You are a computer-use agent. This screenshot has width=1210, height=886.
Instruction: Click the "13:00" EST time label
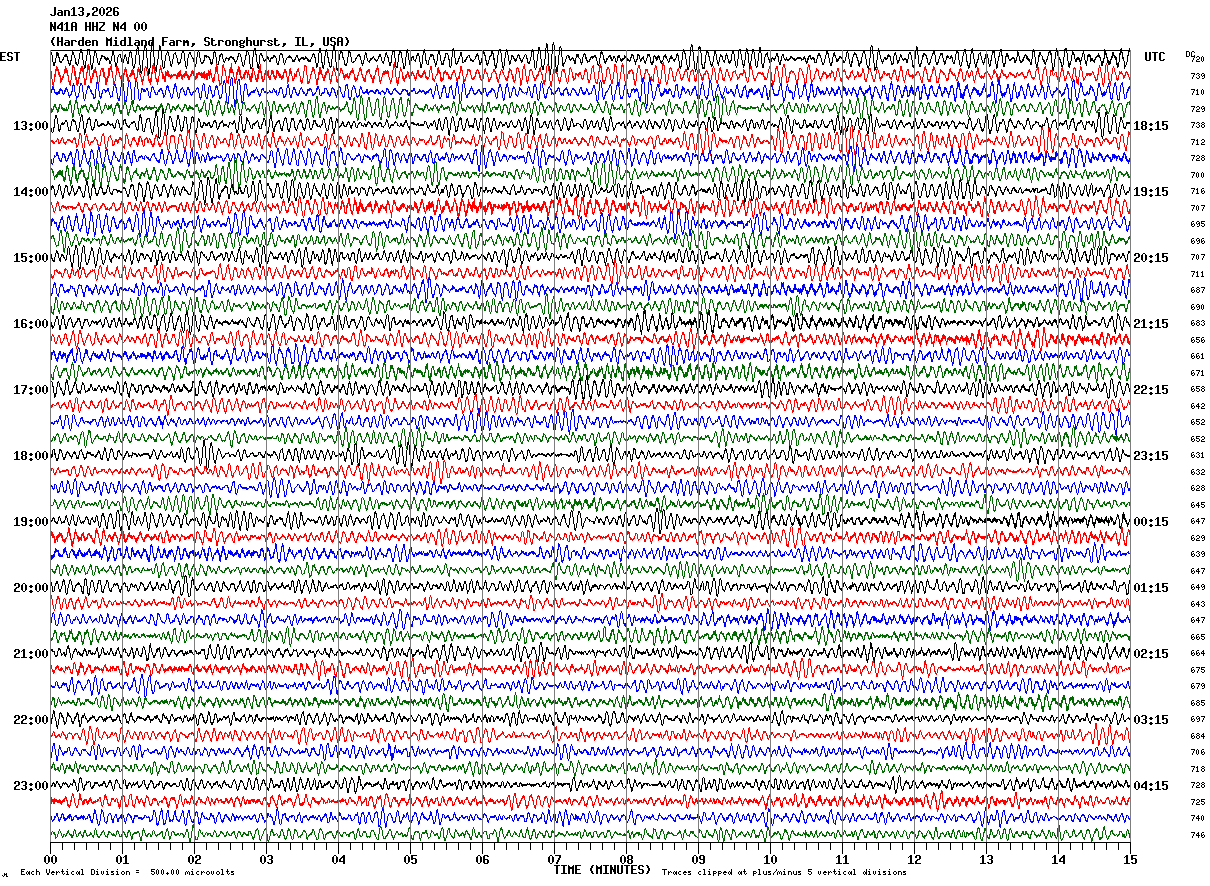click(30, 126)
